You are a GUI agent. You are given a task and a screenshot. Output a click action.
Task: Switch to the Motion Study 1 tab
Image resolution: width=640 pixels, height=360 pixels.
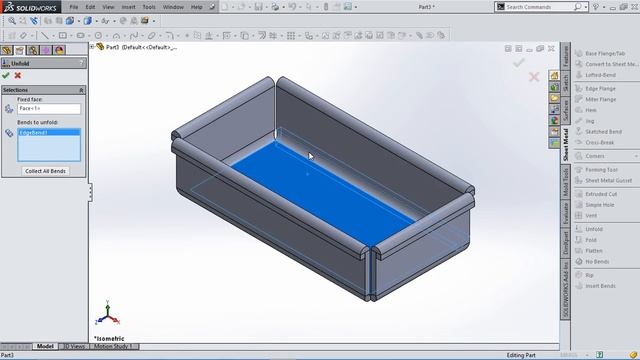pyautogui.click(x=113, y=346)
